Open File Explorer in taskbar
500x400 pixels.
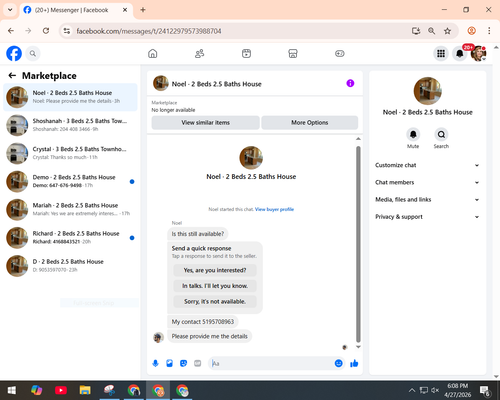click(85, 390)
